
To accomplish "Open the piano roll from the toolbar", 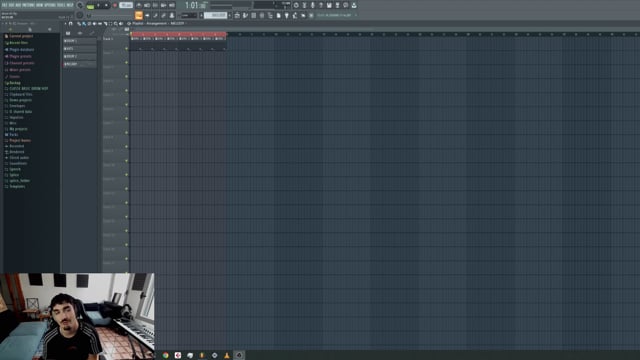I will pyautogui.click(x=245, y=16).
